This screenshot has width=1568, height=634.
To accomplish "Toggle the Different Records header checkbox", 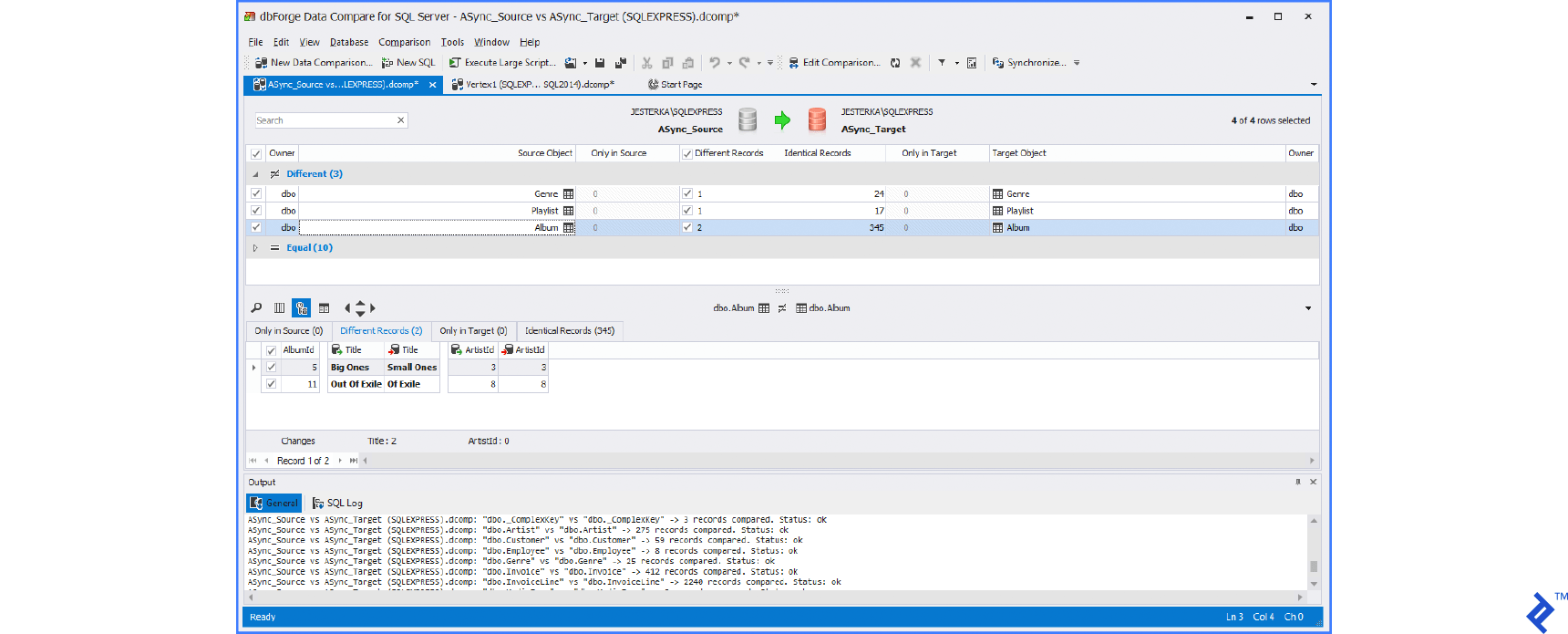I will click(x=686, y=153).
